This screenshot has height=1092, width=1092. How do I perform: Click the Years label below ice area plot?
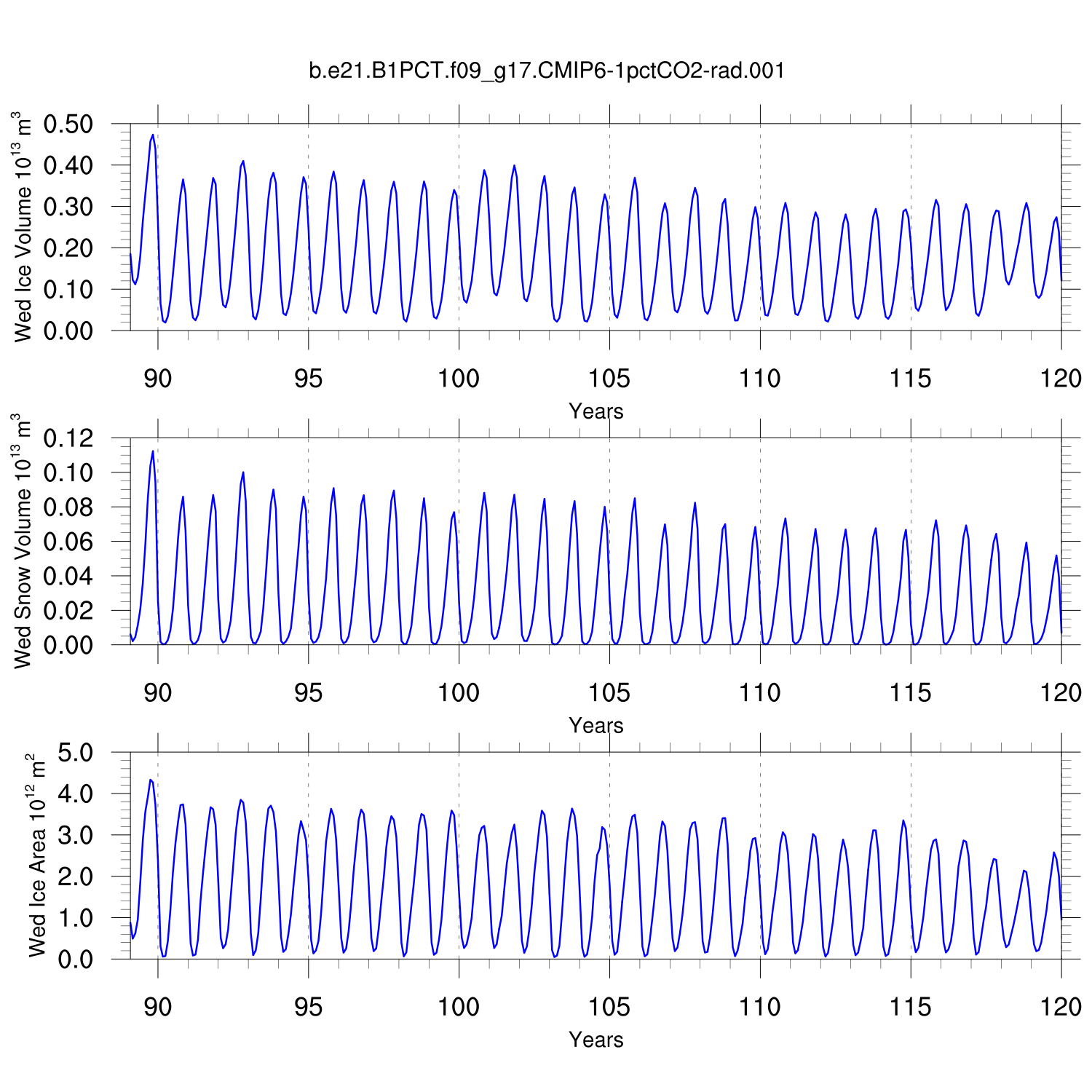pos(596,1040)
